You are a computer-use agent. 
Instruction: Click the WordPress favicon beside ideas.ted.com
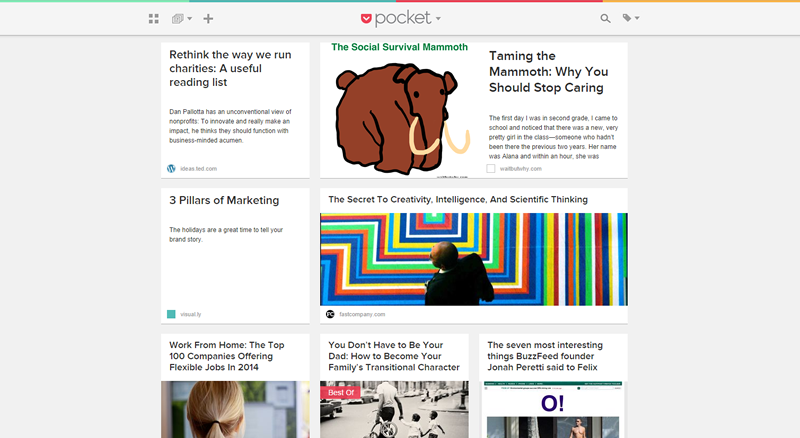171,169
